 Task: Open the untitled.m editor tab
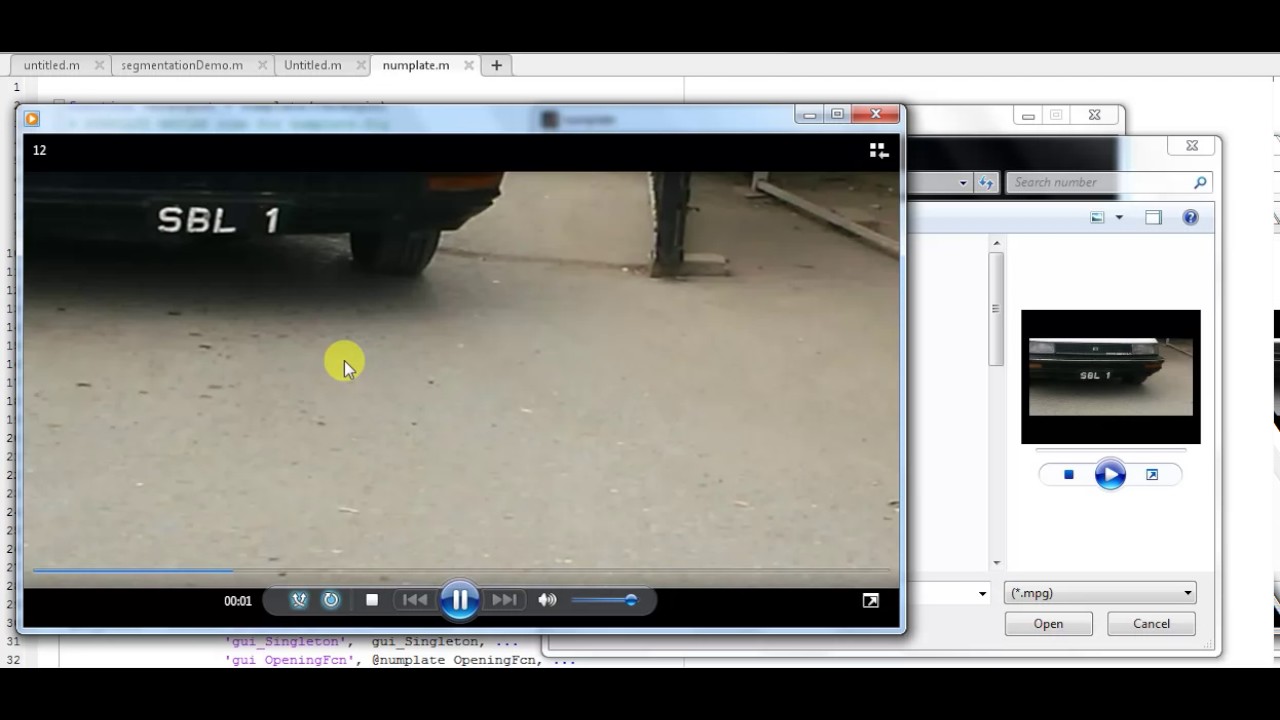52,65
